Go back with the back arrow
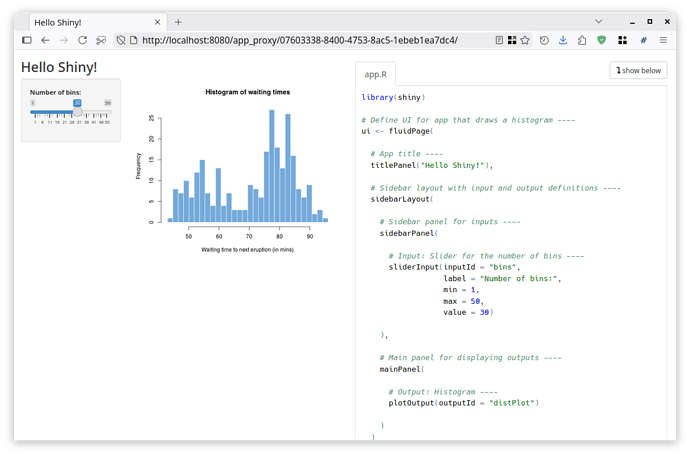 46,40
